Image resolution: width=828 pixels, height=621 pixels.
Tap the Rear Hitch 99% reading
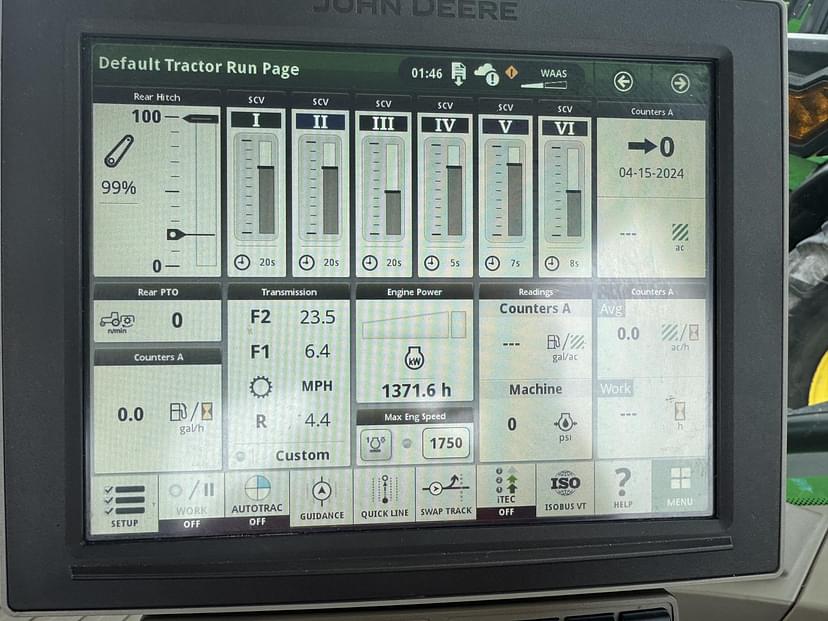(119, 187)
